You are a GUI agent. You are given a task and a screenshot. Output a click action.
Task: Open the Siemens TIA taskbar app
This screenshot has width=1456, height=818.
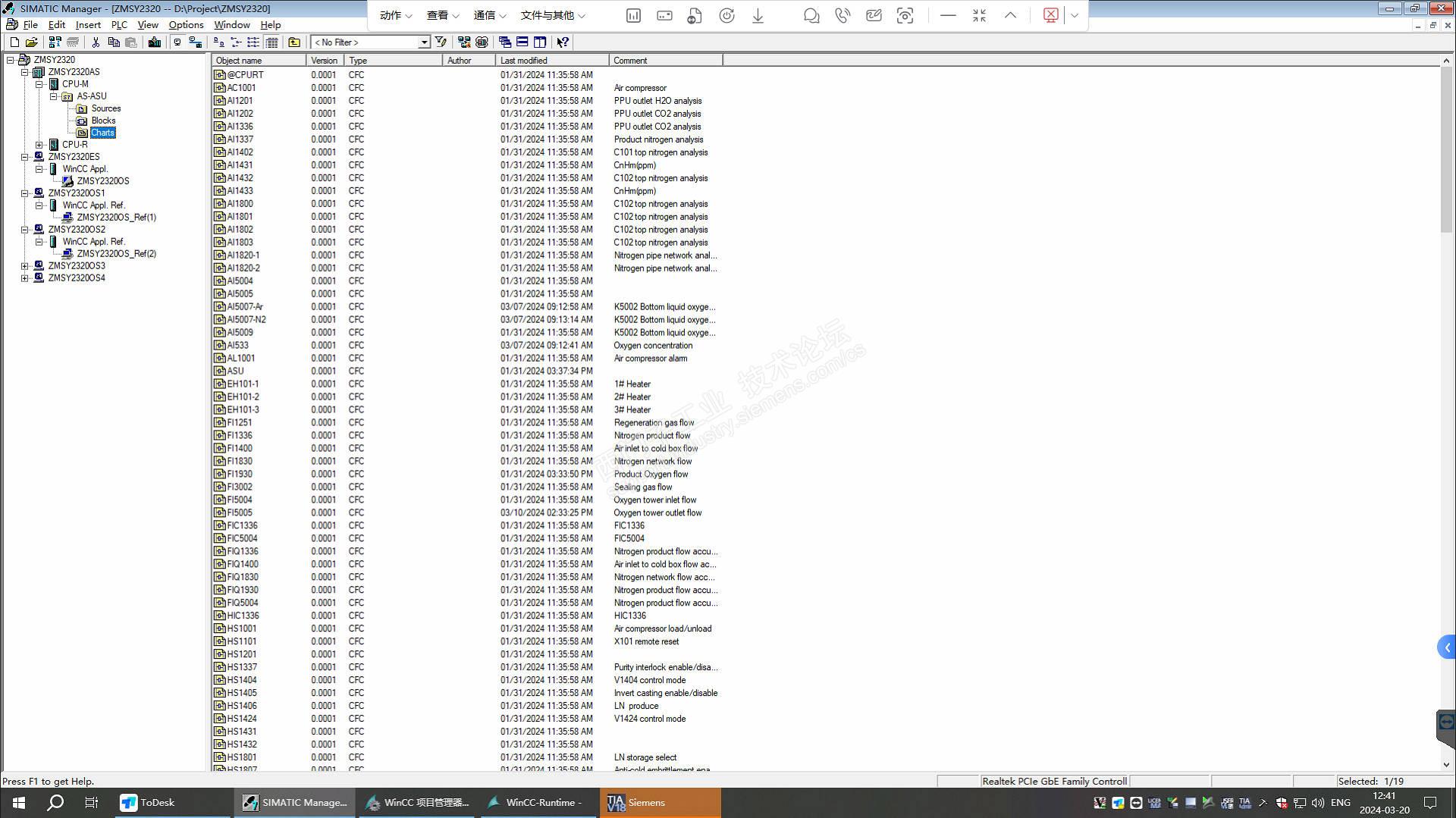coord(660,802)
